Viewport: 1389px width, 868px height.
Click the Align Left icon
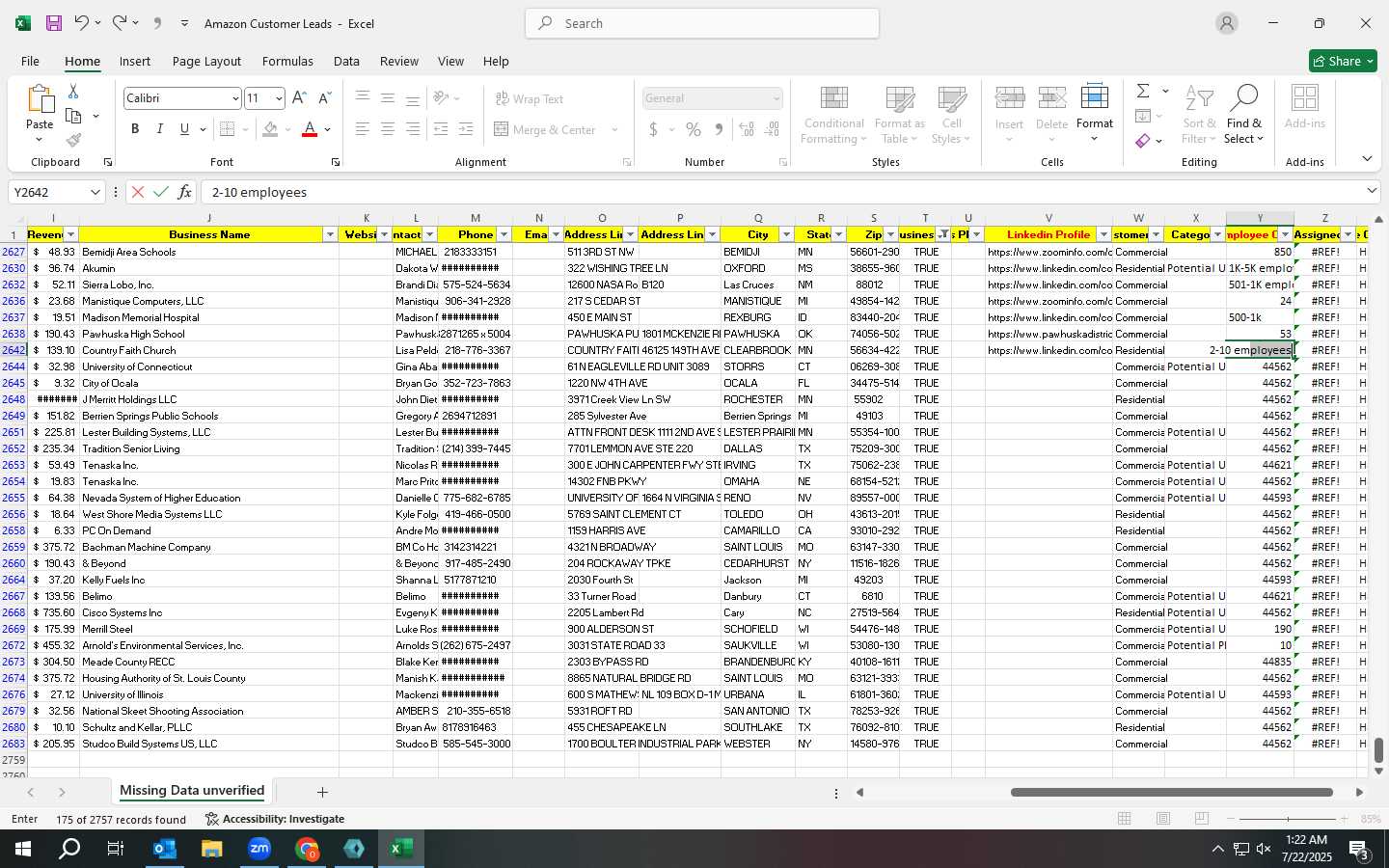tap(362, 129)
